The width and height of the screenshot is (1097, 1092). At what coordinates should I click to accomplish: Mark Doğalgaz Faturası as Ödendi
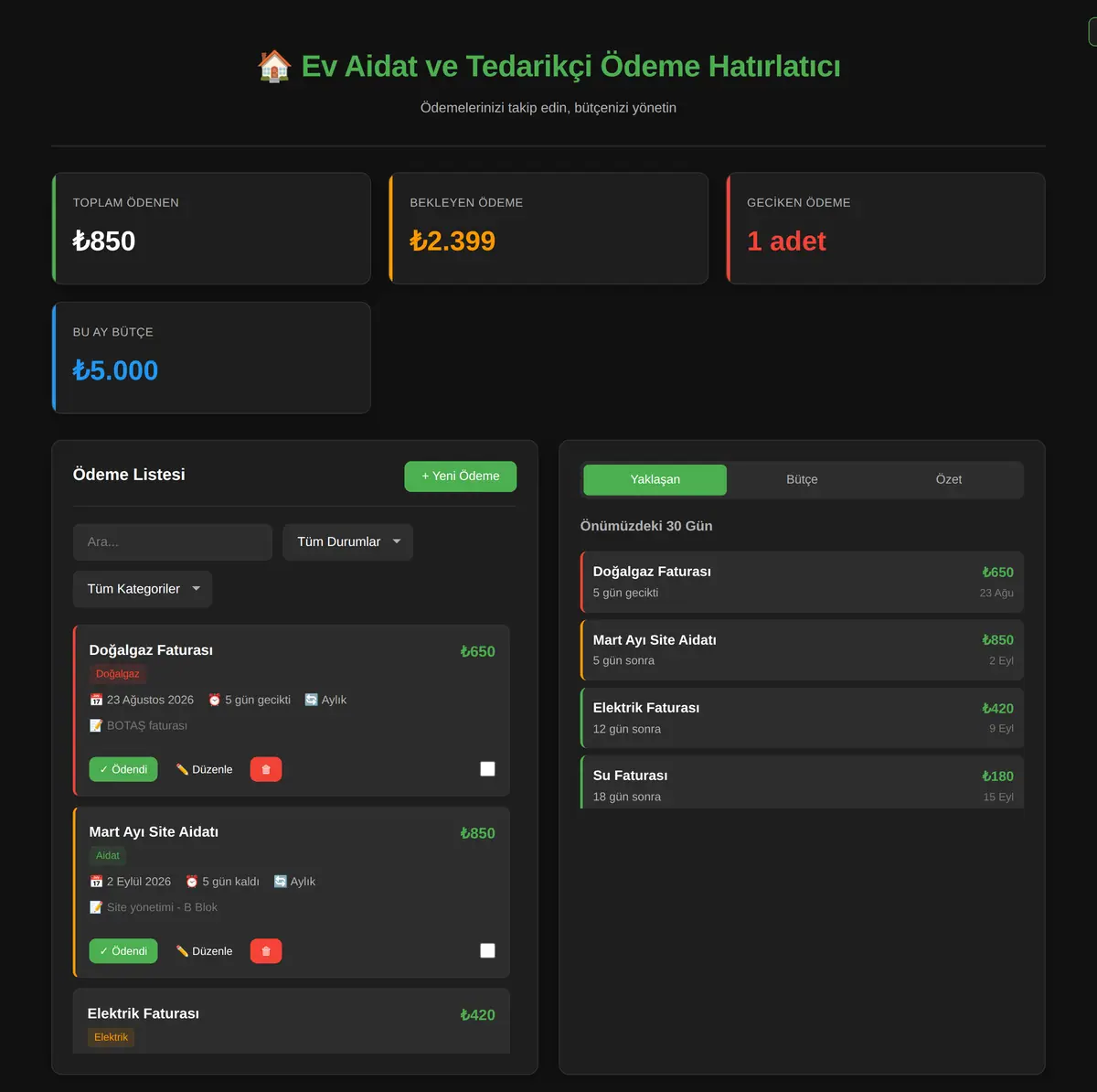click(x=123, y=769)
